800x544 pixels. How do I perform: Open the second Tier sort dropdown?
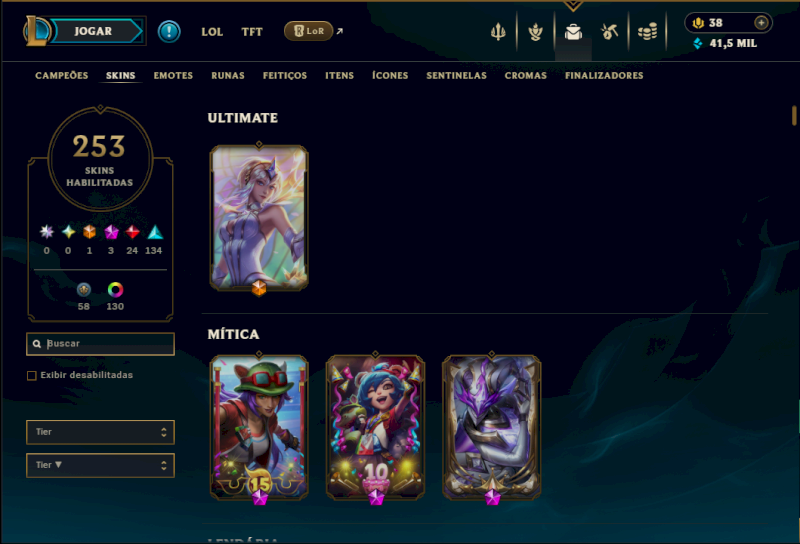pos(101,465)
